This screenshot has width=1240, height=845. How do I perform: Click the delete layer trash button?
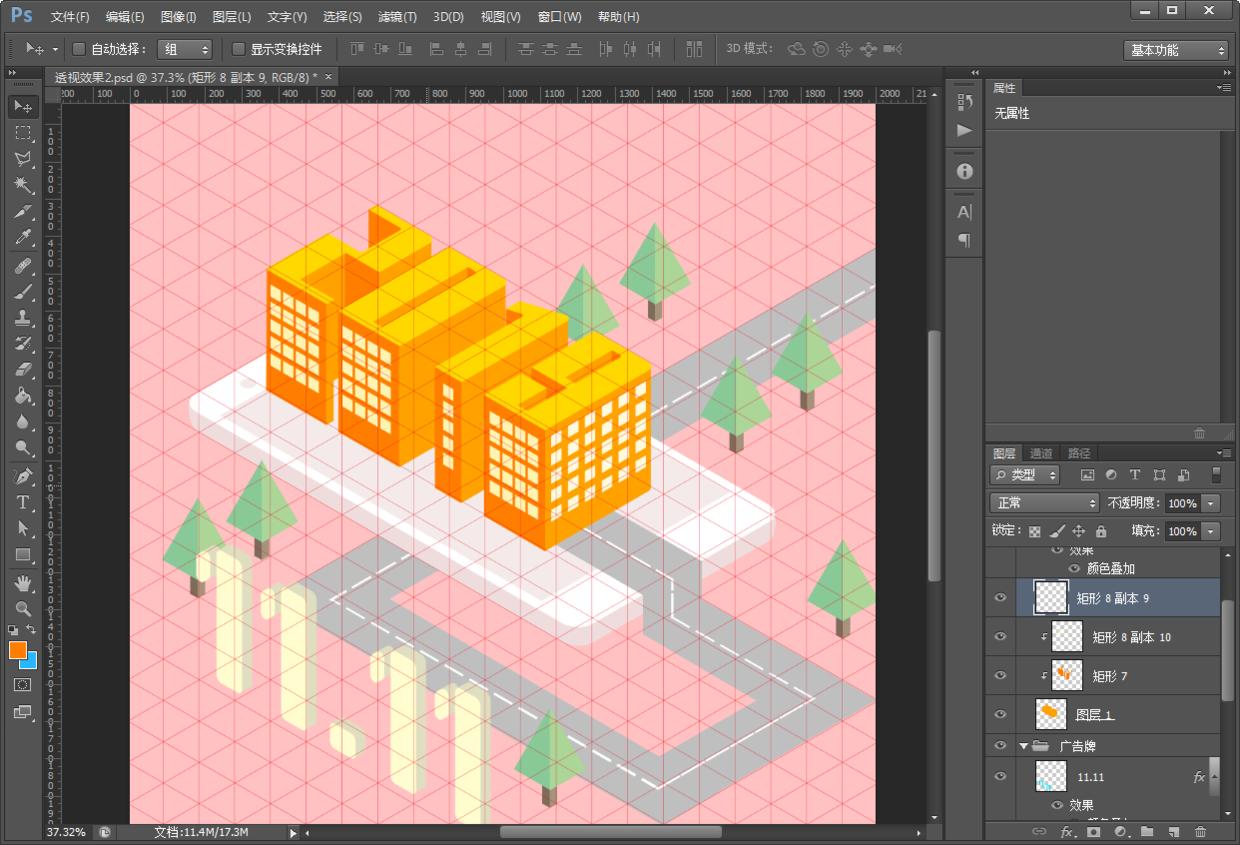click(x=1200, y=831)
